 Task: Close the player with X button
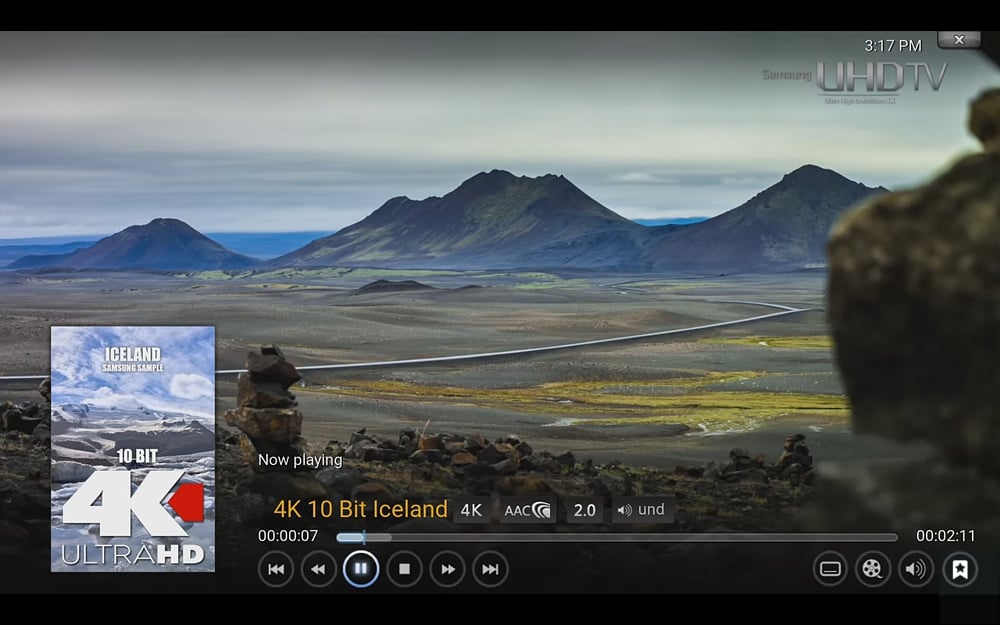pos(959,40)
